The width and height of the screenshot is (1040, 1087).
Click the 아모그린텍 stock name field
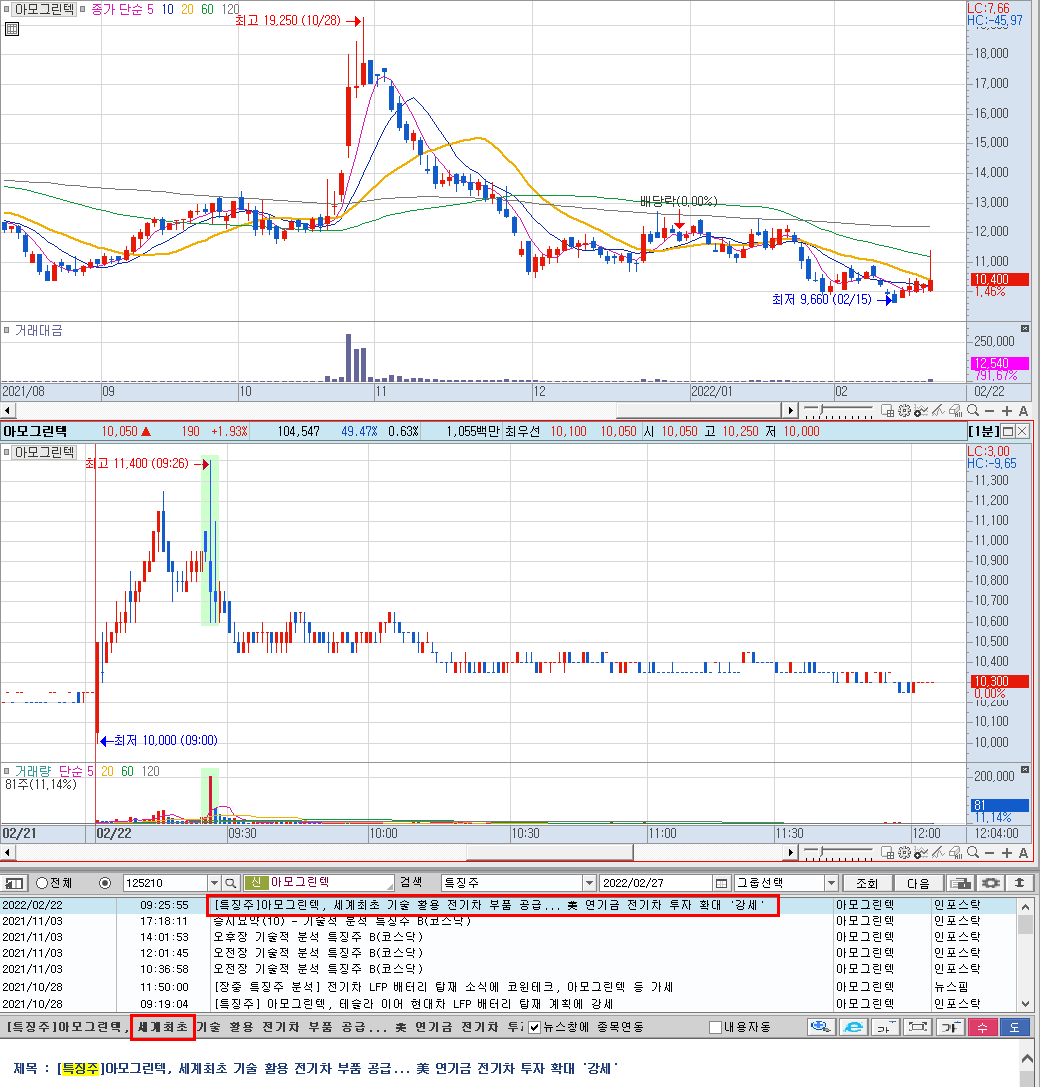pos(319,882)
